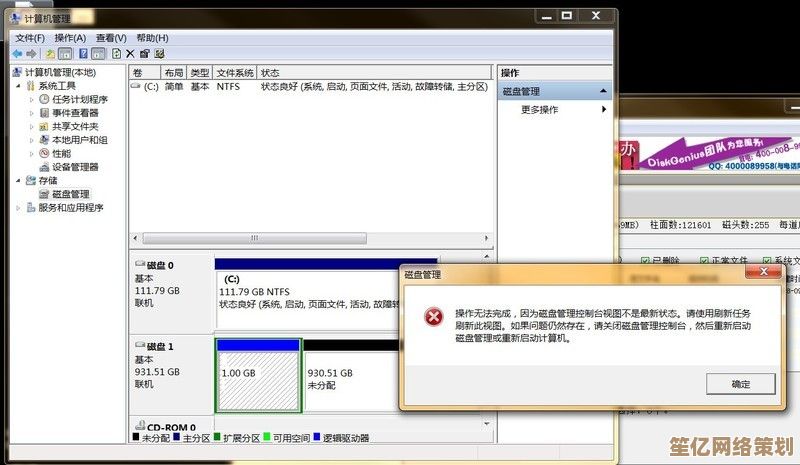This screenshot has width=800, height=465.
Task: Sort by the 类型 column header
Action: (x=200, y=72)
